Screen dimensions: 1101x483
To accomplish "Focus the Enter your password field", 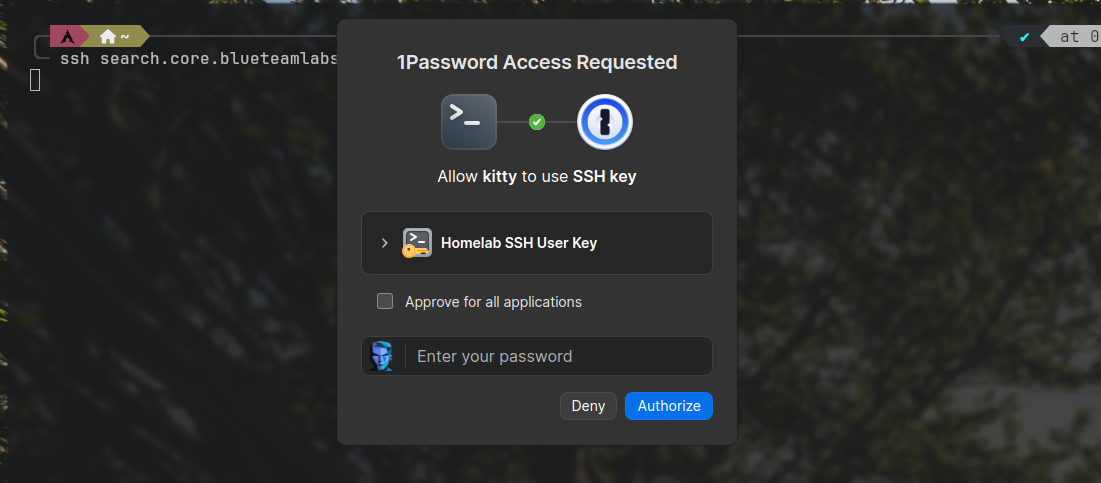I will click(x=560, y=356).
